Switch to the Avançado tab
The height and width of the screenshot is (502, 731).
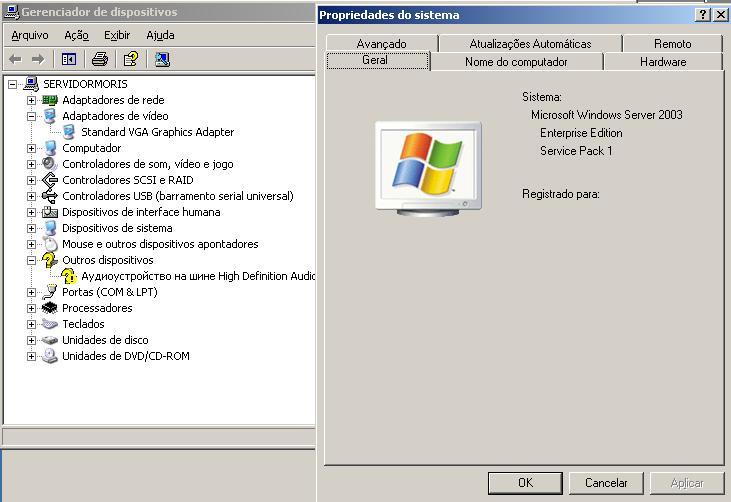click(x=382, y=43)
